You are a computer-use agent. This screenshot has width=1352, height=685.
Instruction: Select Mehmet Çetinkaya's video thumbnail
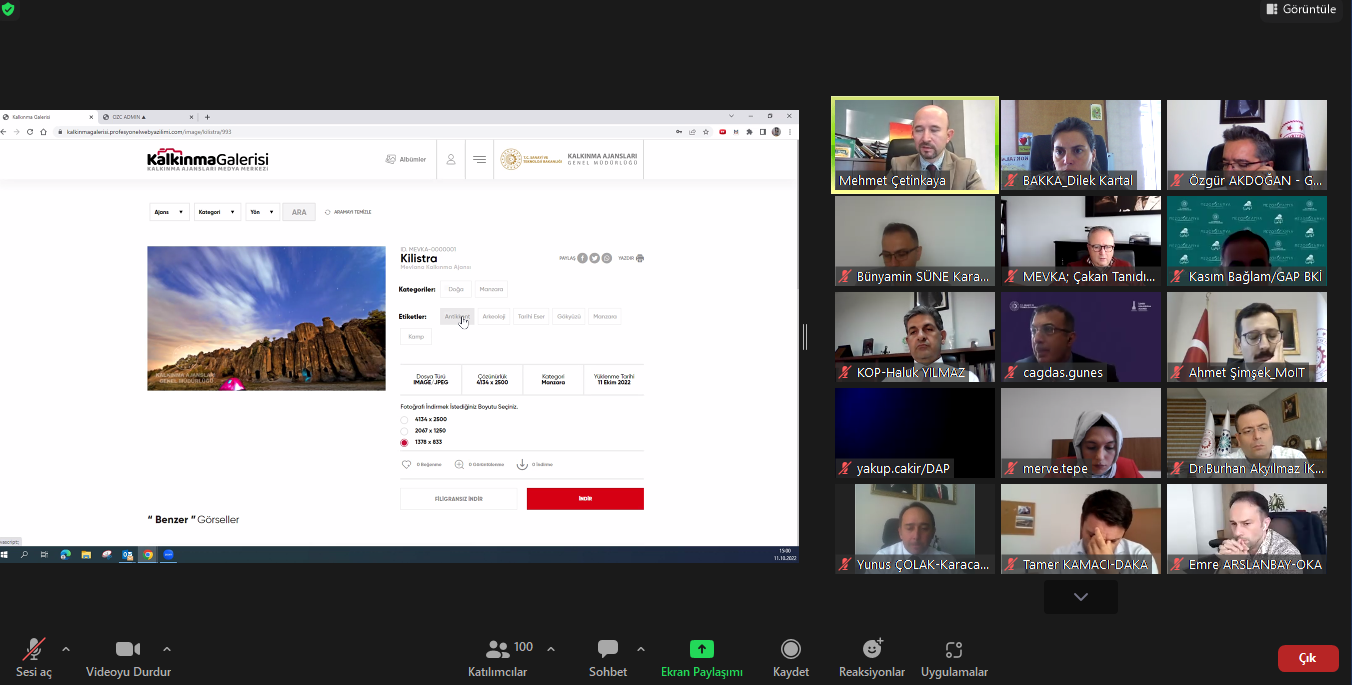tap(915, 144)
